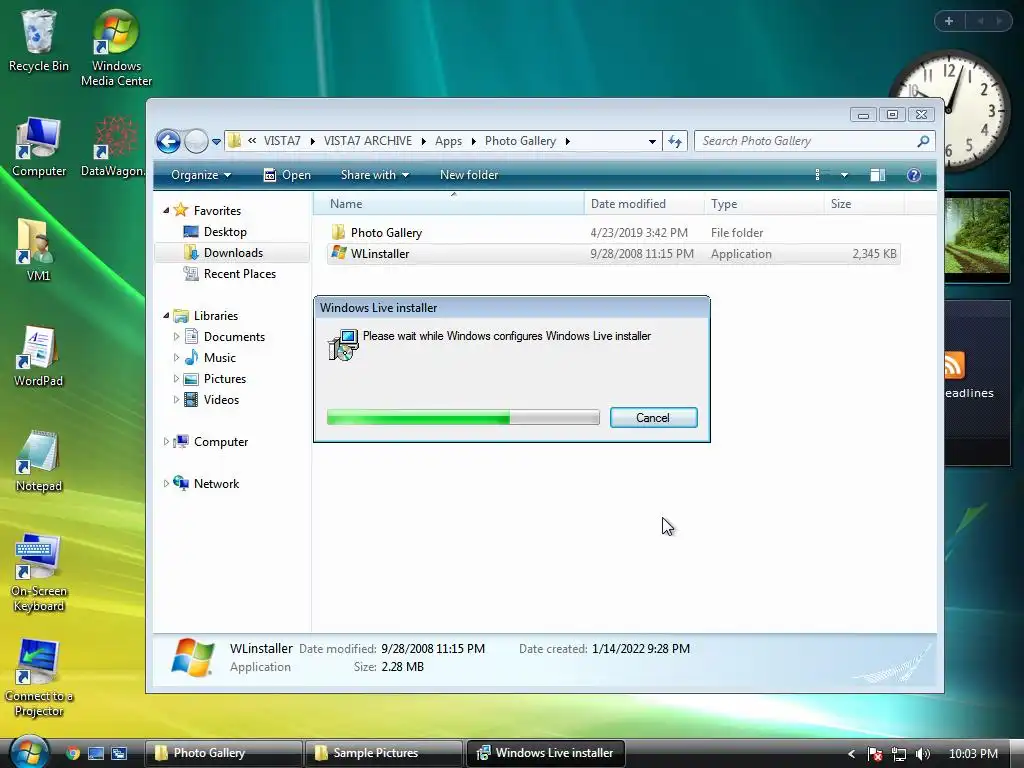Click the network tray icon

click(x=899, y=754)
